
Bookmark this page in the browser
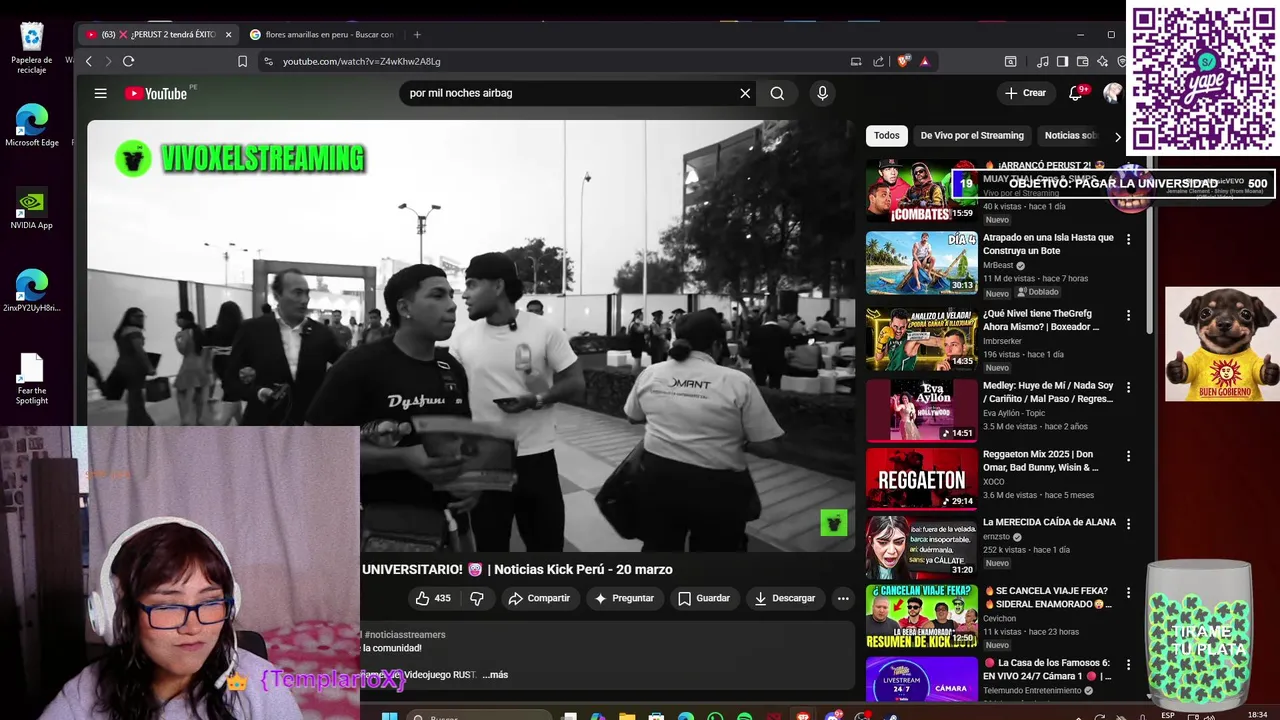[242, 61]
